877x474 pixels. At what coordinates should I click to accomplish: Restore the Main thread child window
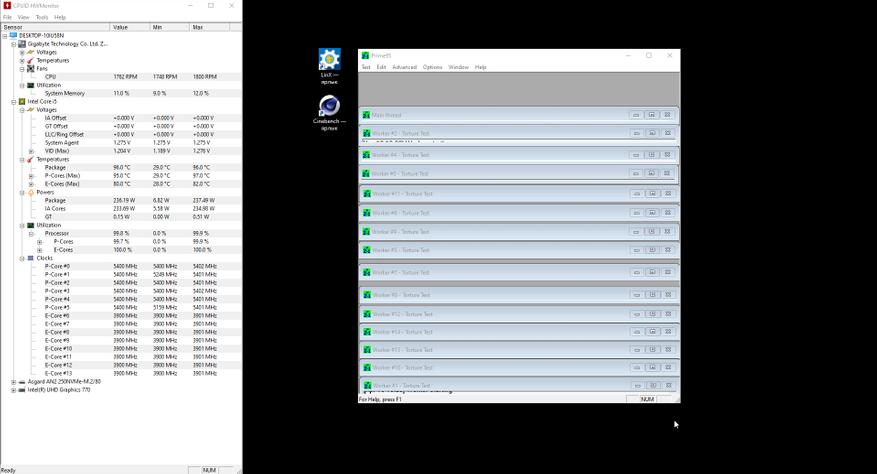[x=636, y=115]
